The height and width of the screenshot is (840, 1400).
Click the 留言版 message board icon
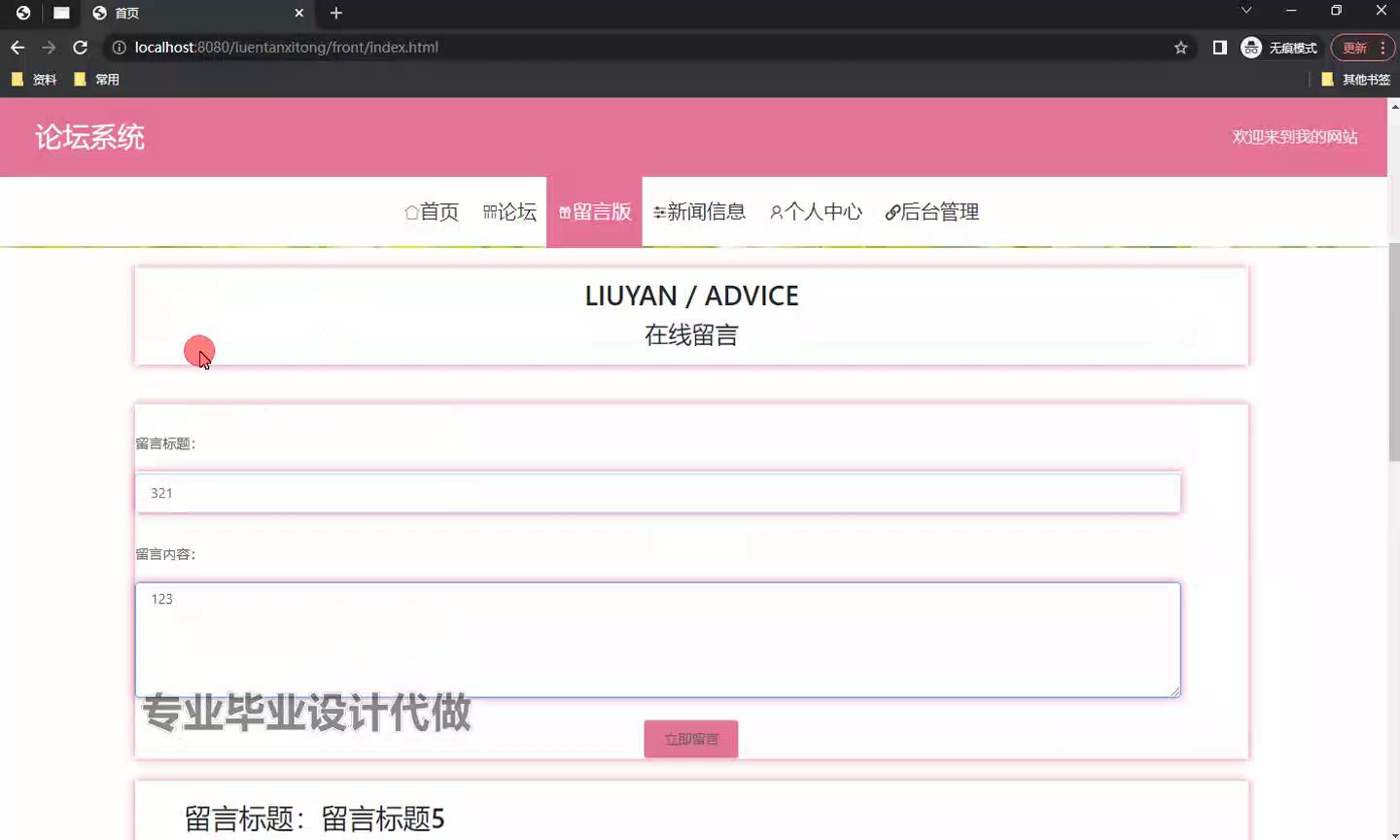tap(562, 211)
